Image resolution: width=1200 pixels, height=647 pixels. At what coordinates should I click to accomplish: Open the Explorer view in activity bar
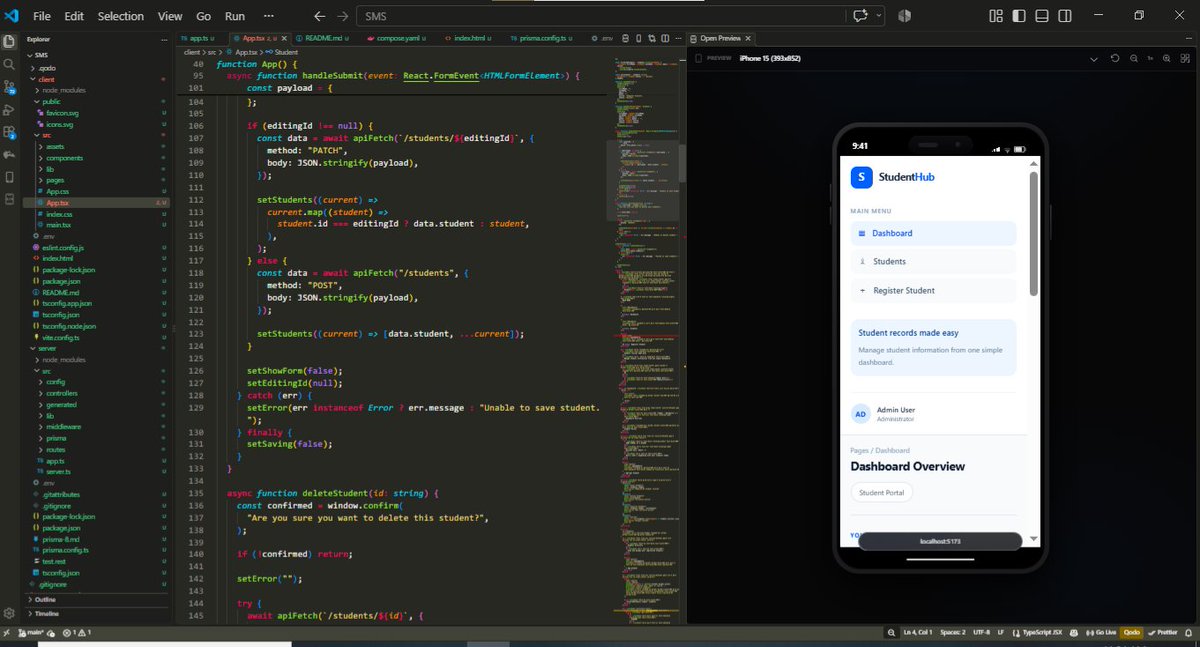[10, 41]
